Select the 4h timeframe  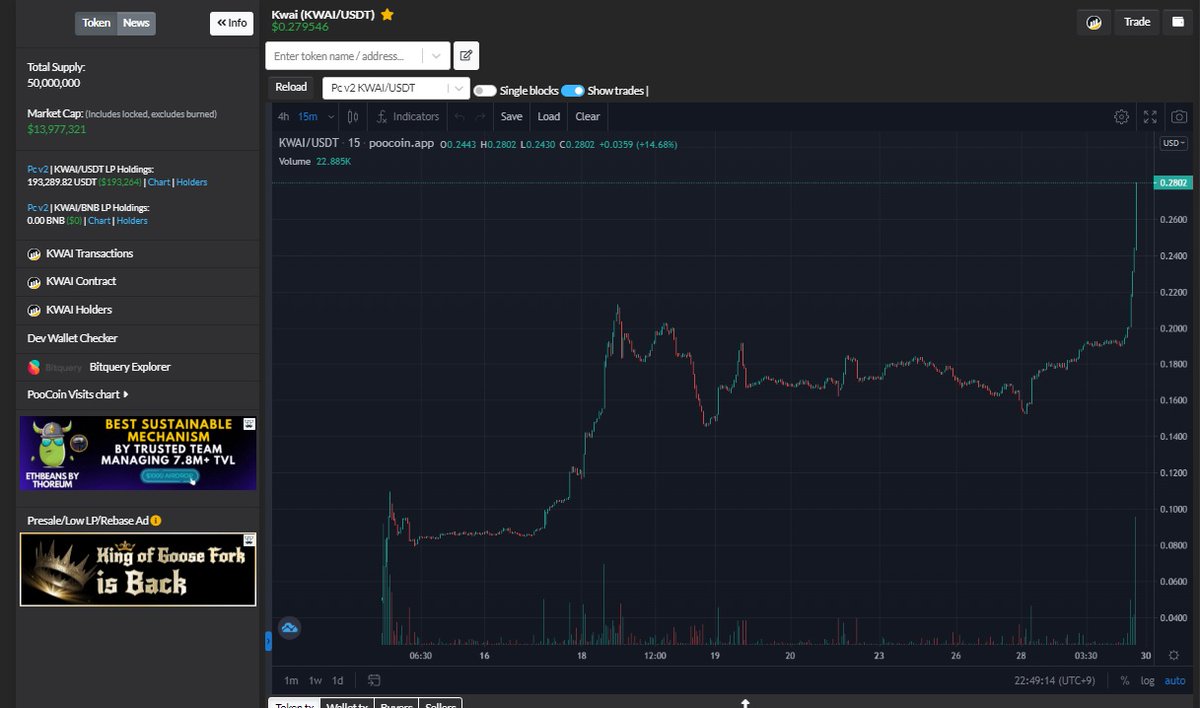284,116
